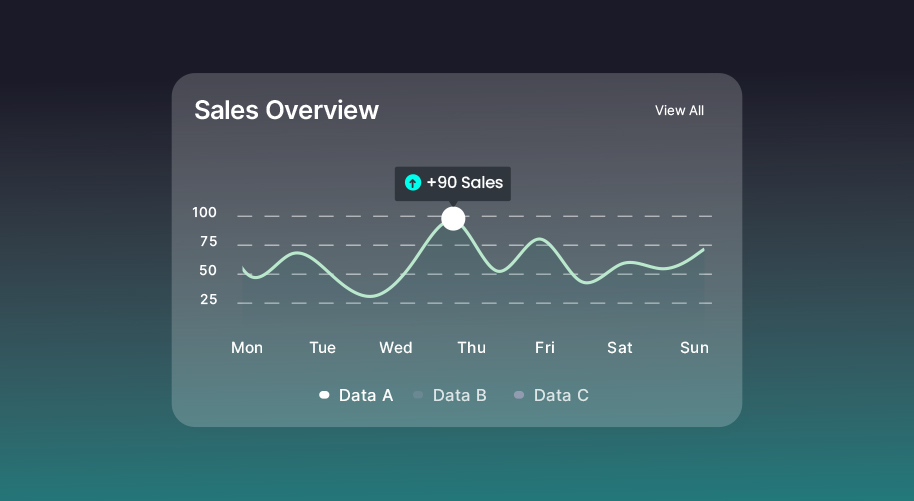This screenshot has width=914, height=501.
Task: Toggle the Data B series in legend
Action: point(459,395)
